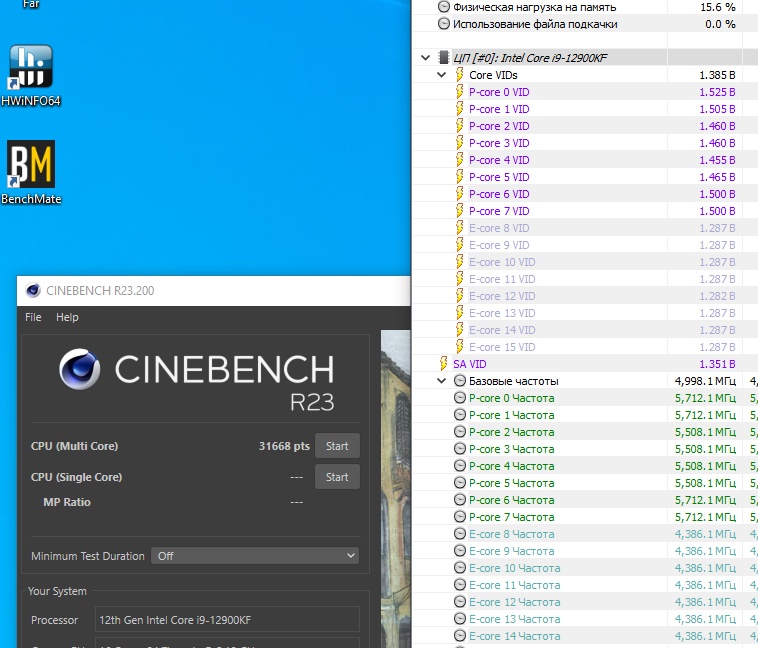Click the MP Ratio label in Cinebench
Screen dimensions: 758x648
(67, 502)
